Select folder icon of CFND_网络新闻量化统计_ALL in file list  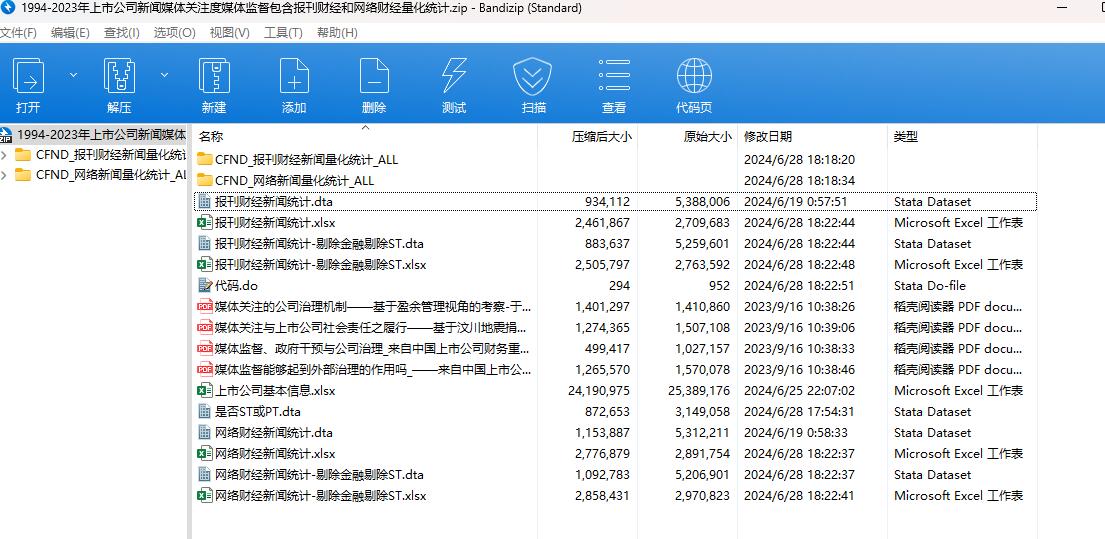pyautogui.click(x=204, y=180)
